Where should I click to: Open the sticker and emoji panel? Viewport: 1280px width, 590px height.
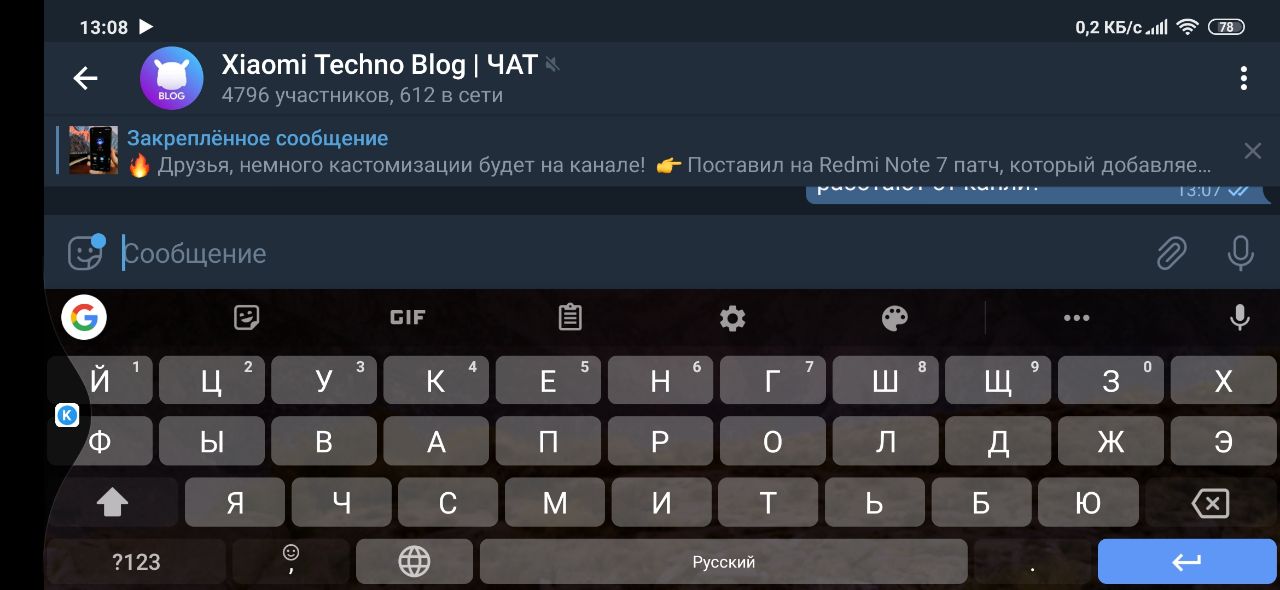pyautogui.click(x=86, y=252)
